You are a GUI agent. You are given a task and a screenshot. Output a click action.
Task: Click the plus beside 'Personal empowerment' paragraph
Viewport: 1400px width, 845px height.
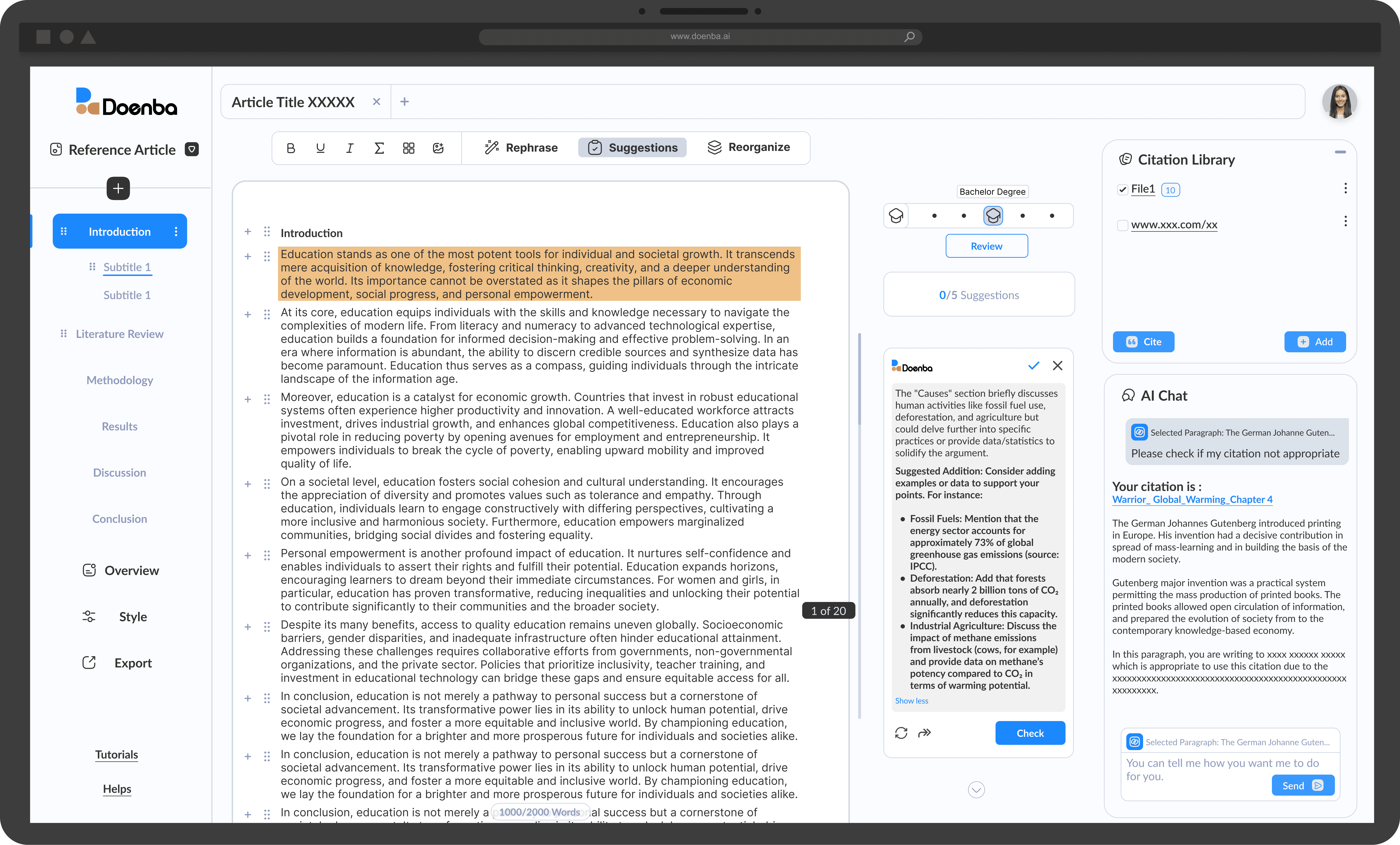(248, 556)
